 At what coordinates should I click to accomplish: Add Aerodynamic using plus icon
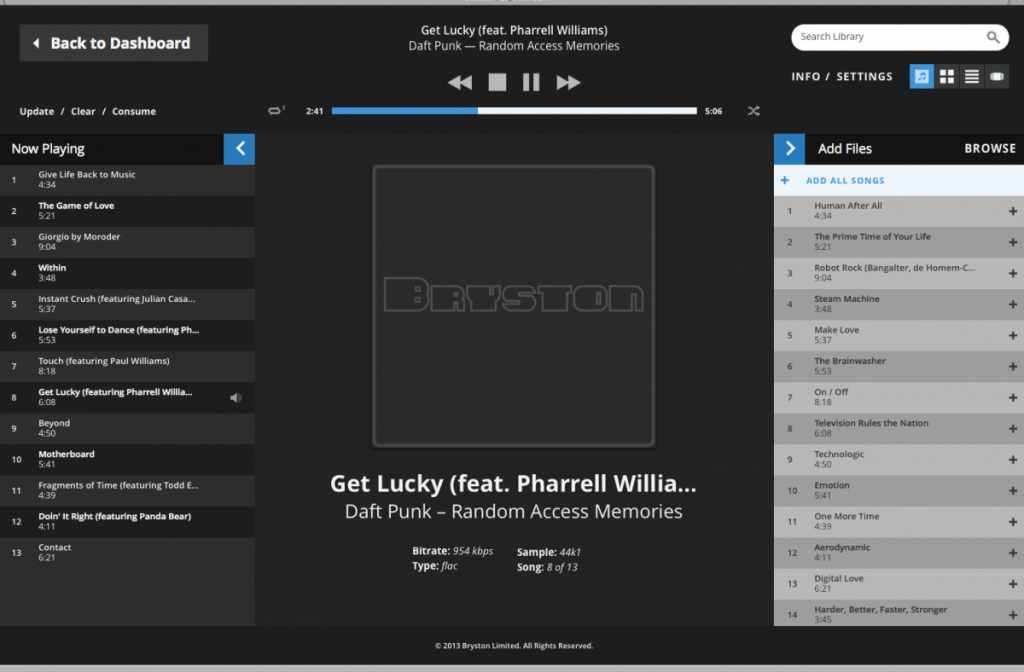1012,553
